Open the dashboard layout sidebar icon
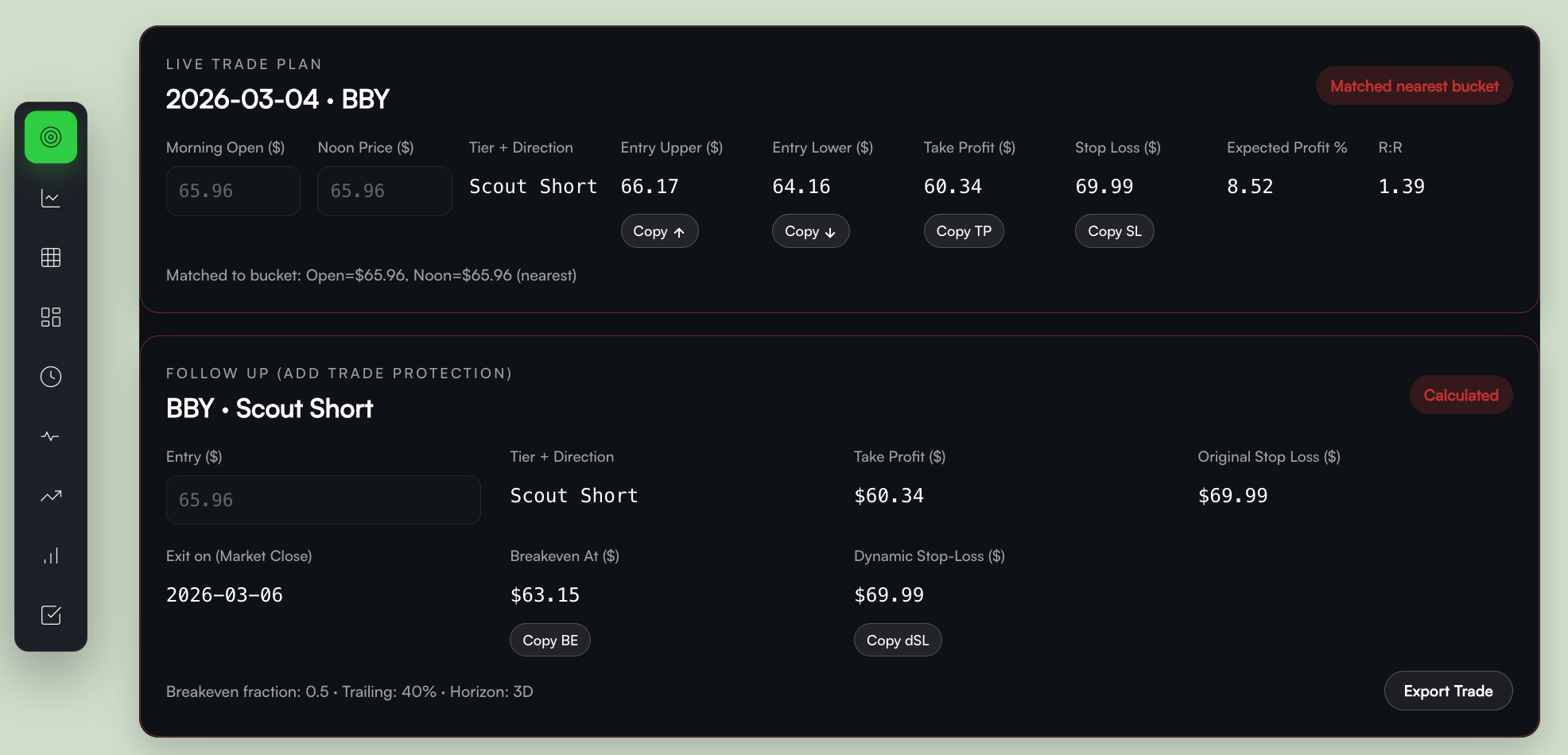 (51, 317)
